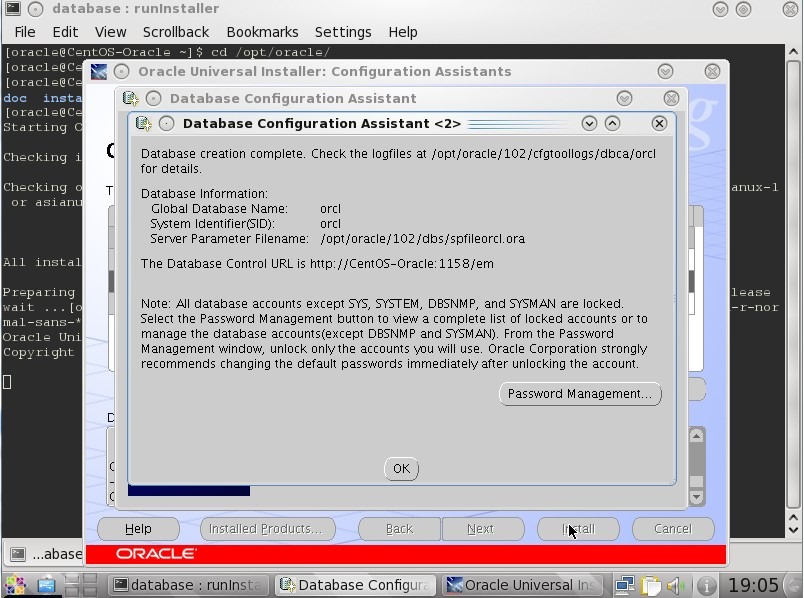This screenshot has width=804, height=598.
Task: Maximize Database Configuration Assistant <2> with up chevron
Action: coord(612,124)
